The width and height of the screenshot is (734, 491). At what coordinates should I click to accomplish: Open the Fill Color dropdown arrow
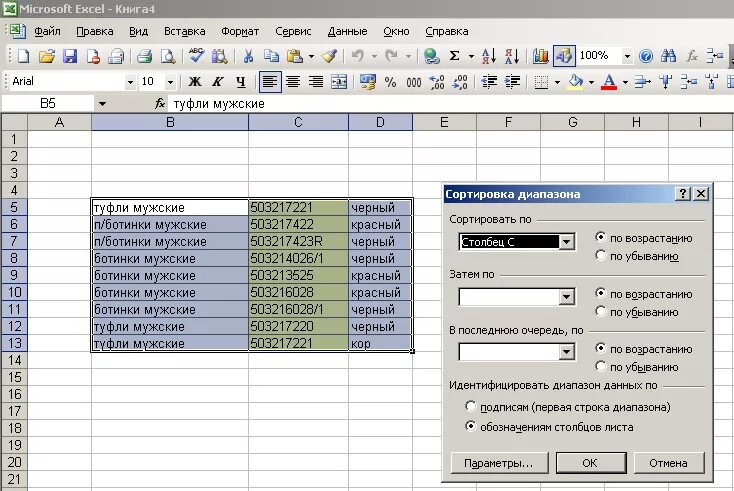pyautogui.click(x=591, y=82)
